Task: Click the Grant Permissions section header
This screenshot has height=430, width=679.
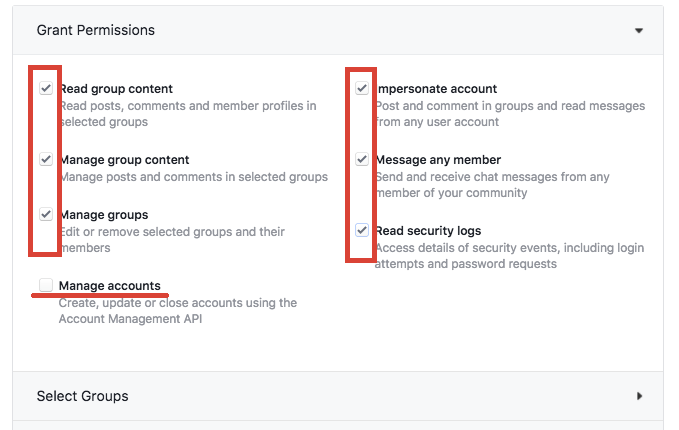Action: click(x=96, y=30)
